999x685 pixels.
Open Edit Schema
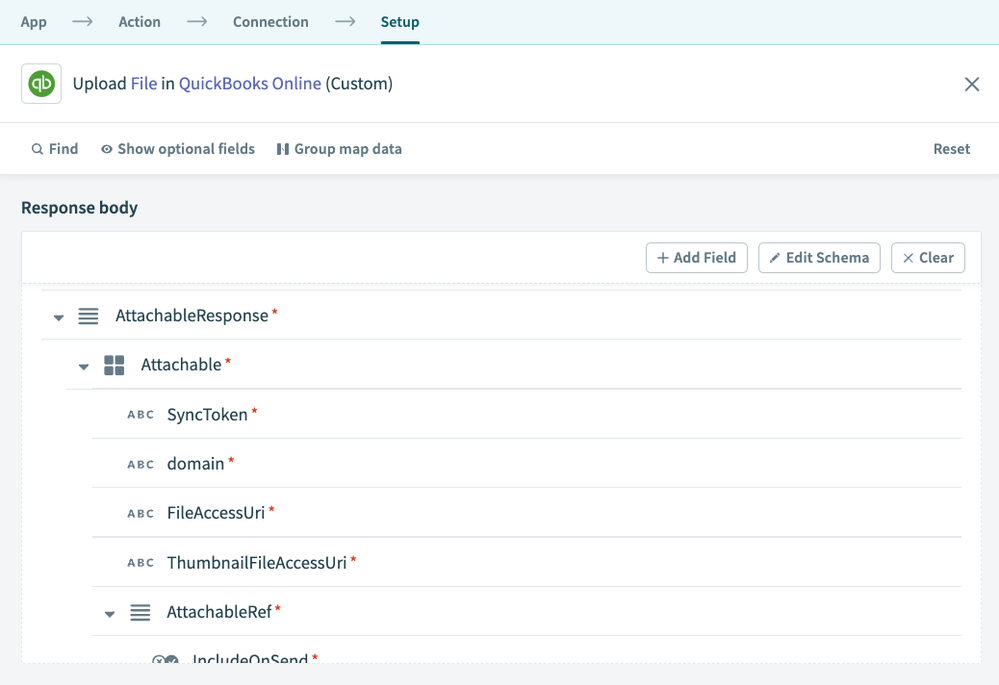coord(819,257)
